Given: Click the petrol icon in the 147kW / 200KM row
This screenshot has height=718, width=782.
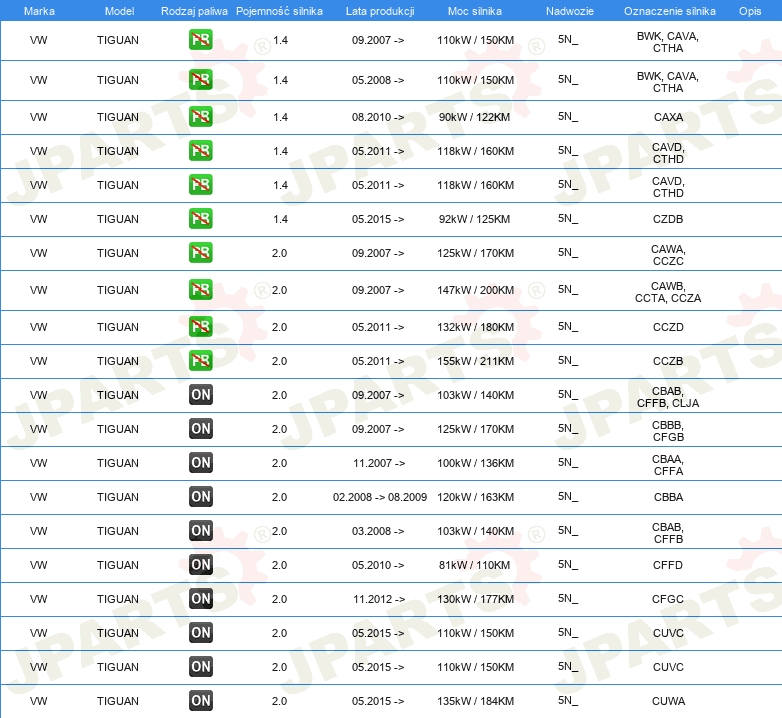Looking at the screenshot, I should pyautogui.click(x=200, y=290).
